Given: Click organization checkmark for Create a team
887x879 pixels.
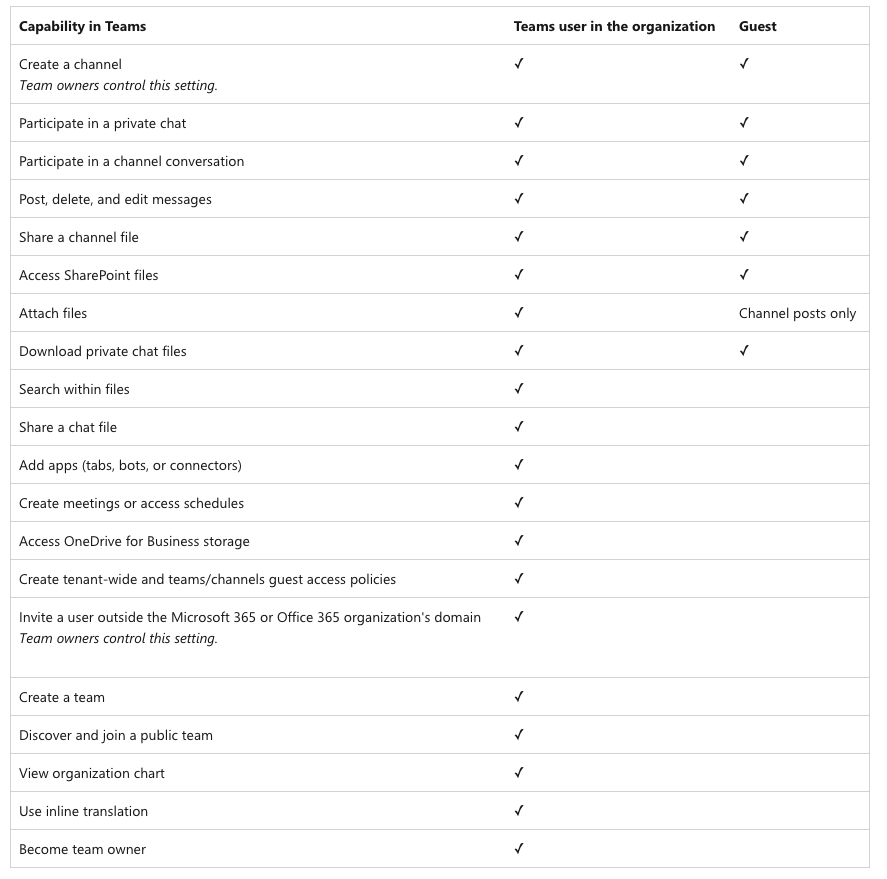Looking at the screenshot, I should click(519, 696).
